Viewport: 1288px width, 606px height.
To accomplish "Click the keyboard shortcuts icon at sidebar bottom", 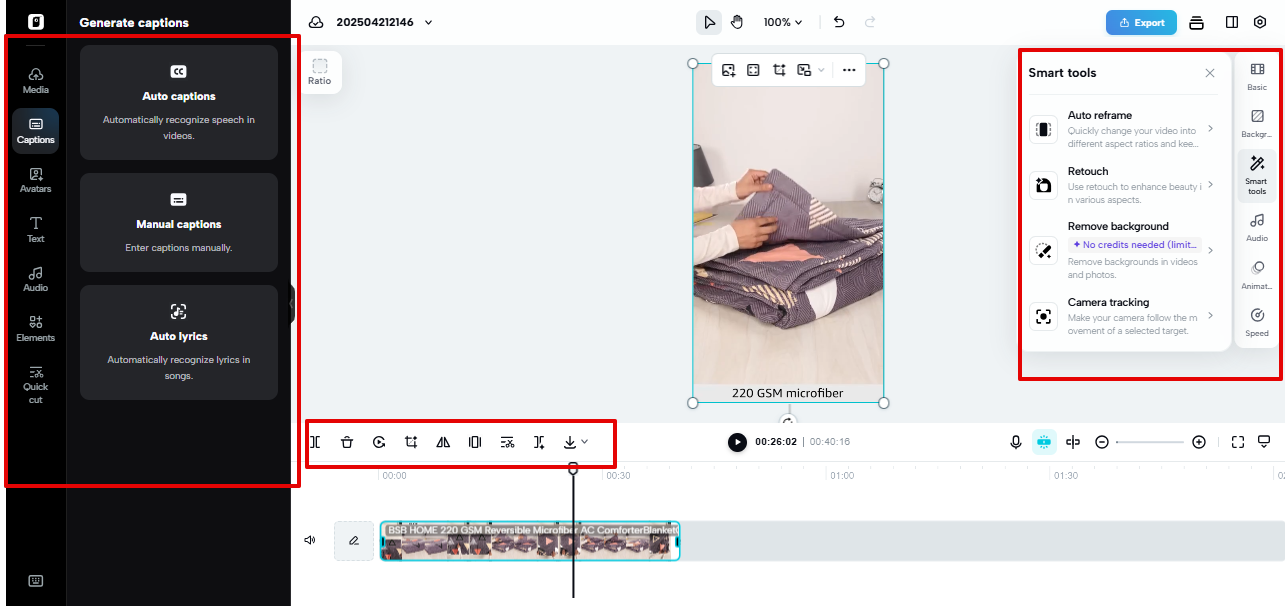I will (x=35, y=581).
